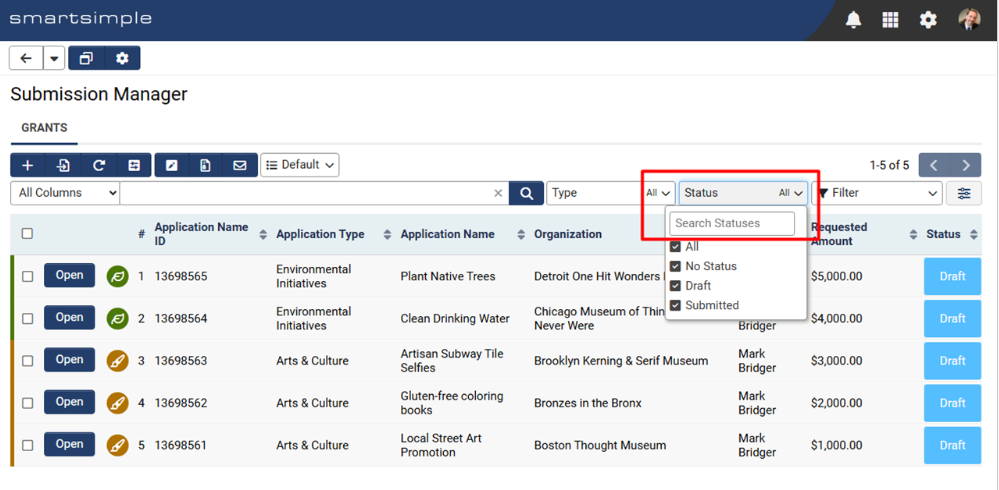Viewport: 999px width, 490px height.
Task: Select the checkbox for row 13698564
Action: 27,319
